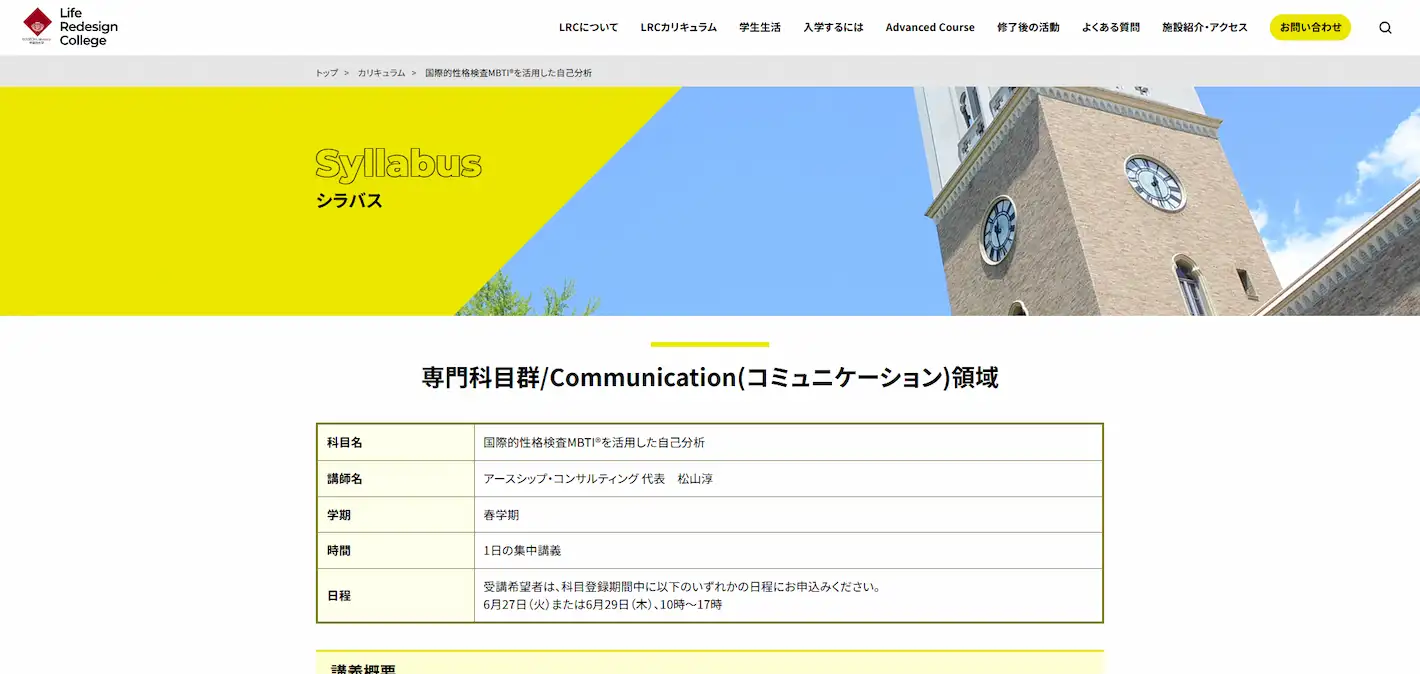The width and height of the screenshot is (1420, 674).
Task: Click the Life Redesign College logo
Action: point(70,27)
